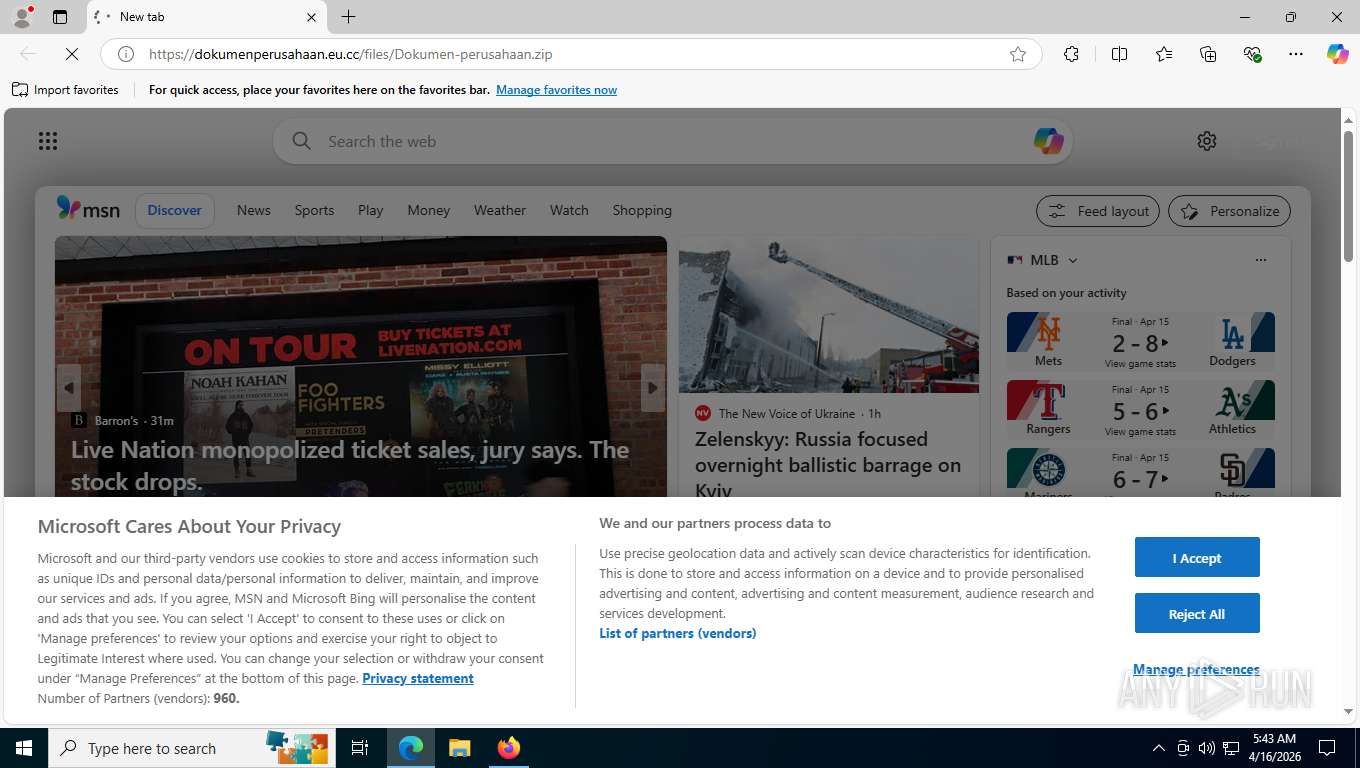
Task: Click the taskbar search box
Action: pos(190,748)
